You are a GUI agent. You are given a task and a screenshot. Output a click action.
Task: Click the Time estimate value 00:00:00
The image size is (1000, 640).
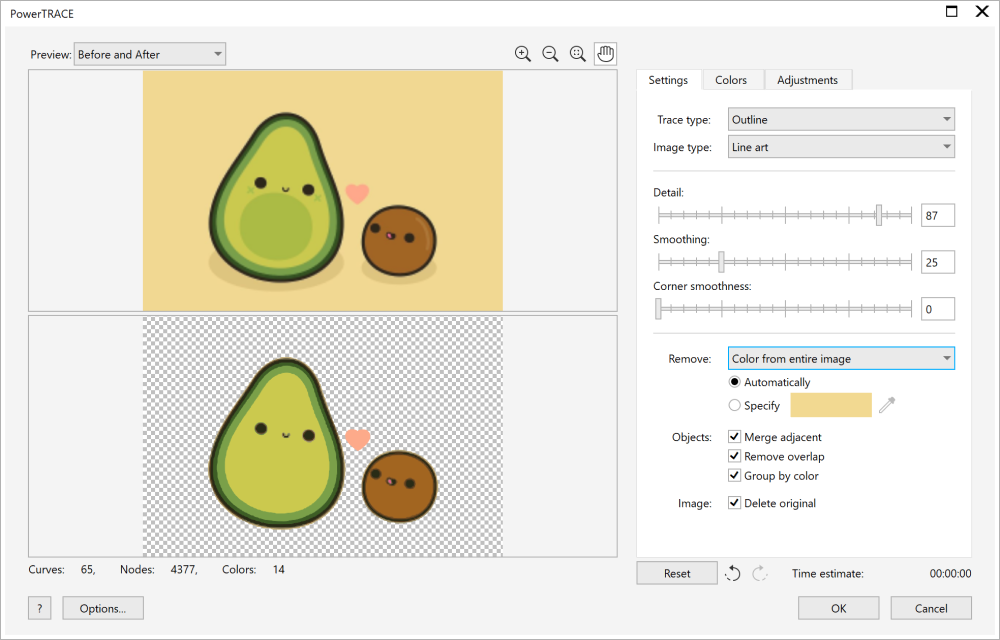(x=950, y=574)
